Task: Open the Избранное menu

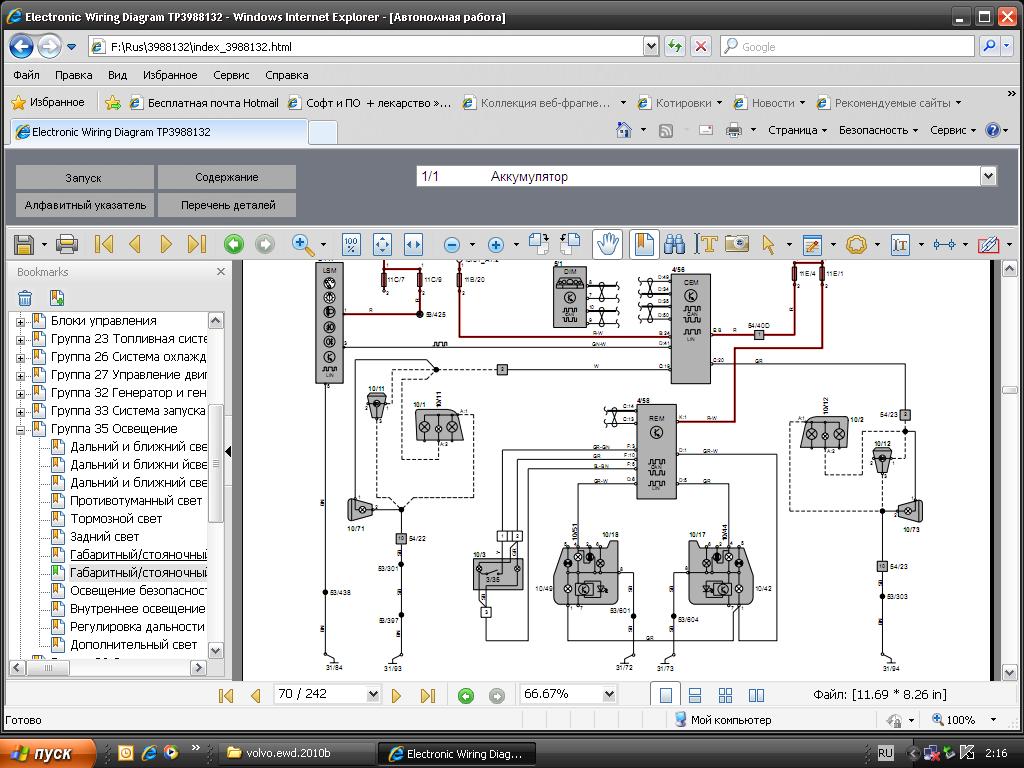Action: 170,75
